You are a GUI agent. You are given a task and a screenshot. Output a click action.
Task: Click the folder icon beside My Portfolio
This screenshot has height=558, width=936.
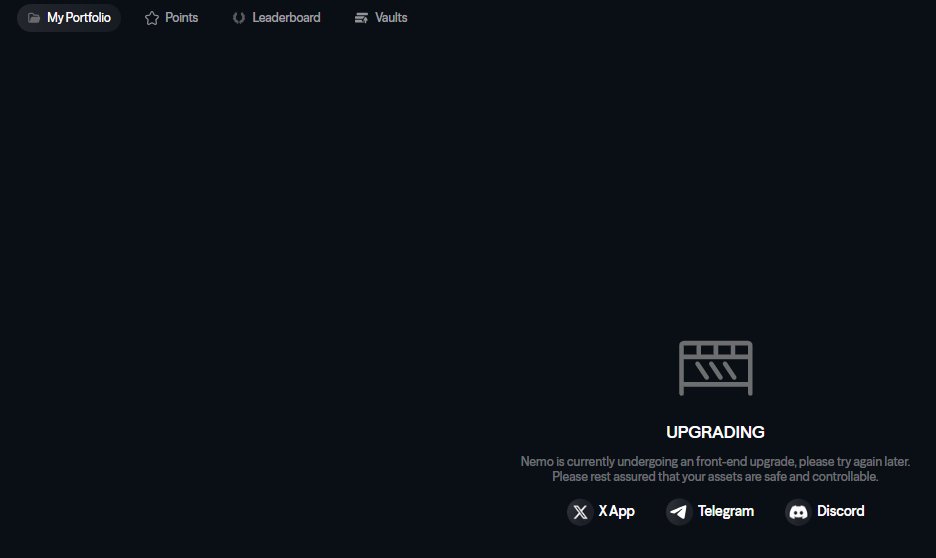(34, 18)
